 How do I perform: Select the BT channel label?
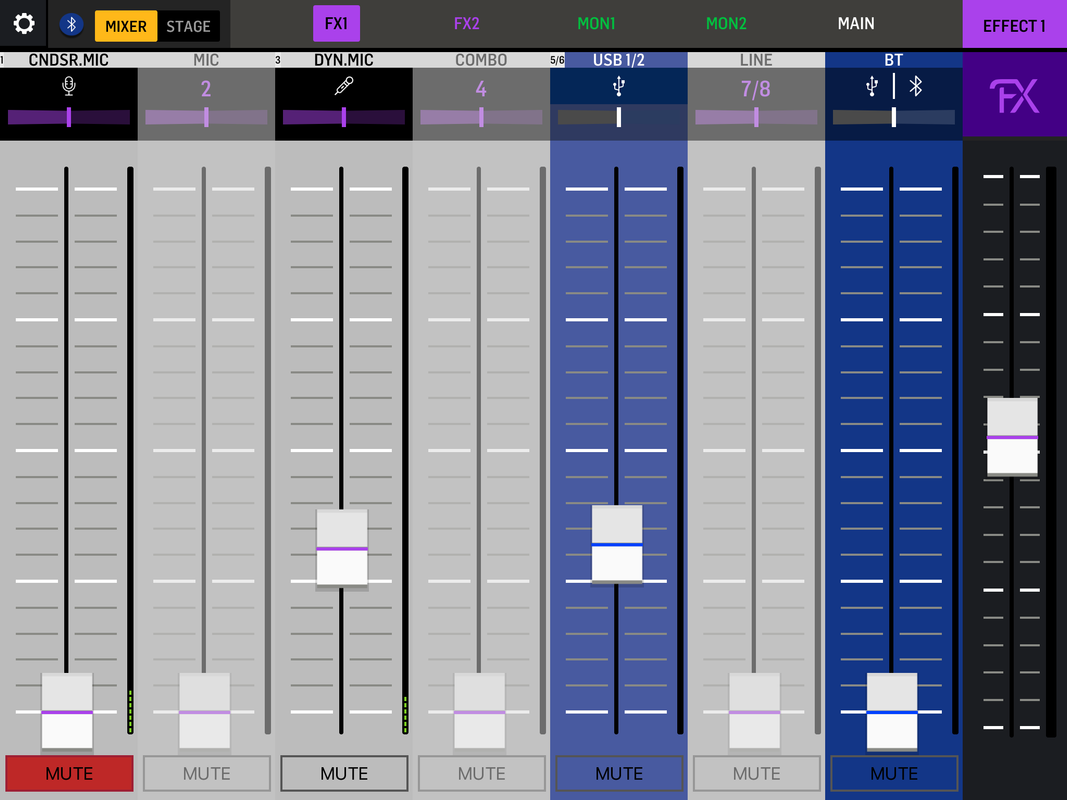coord(893,60)
